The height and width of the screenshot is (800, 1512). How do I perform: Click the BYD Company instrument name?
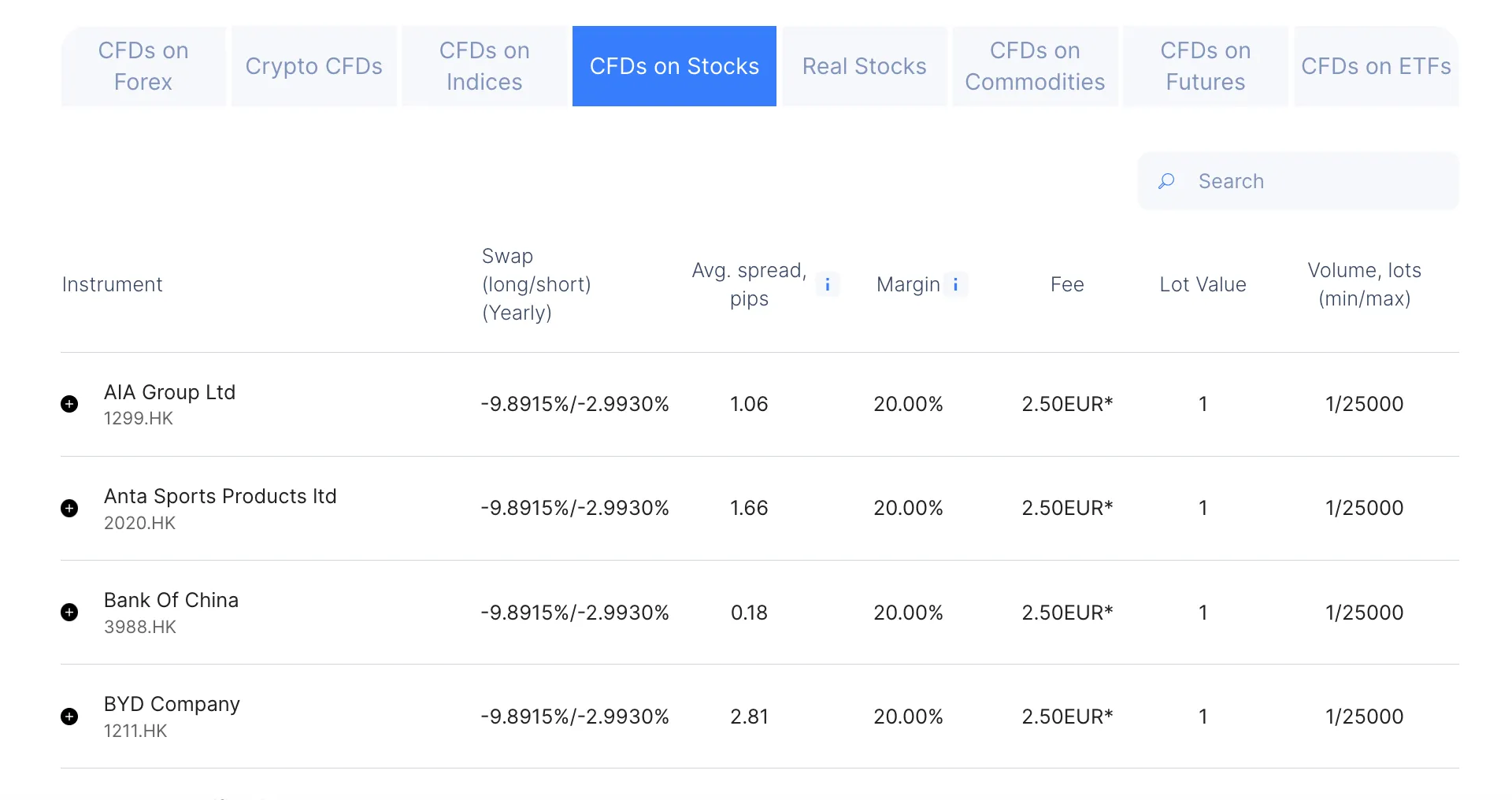(x=172, y=704)
